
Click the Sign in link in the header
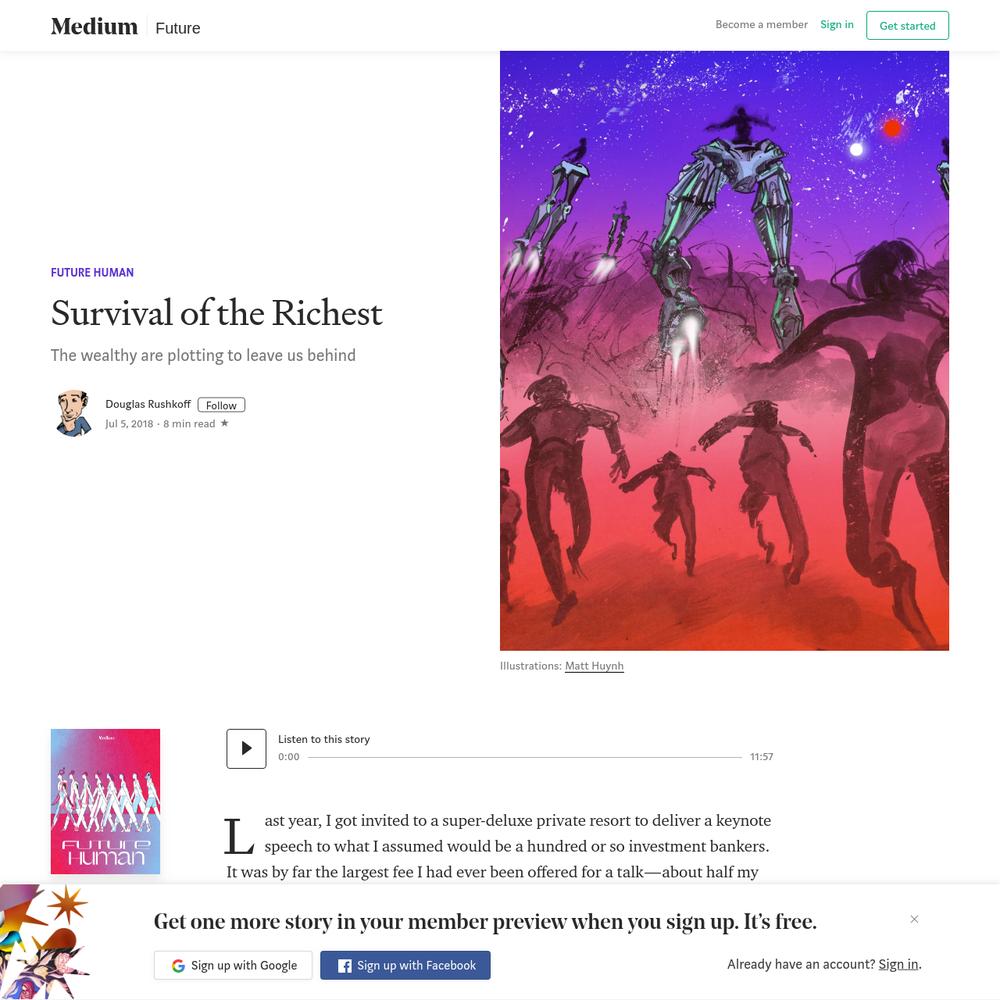click(x=837, y=24)
